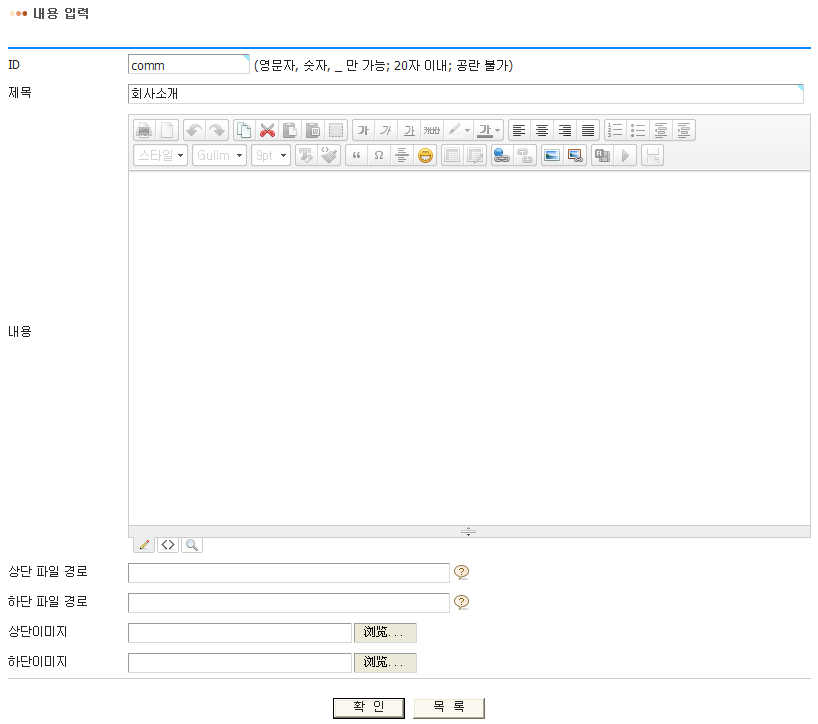The width and height of the screenshot is (818, 724).
Task: Toggle bold formatting button
Action: click(363, 130)
